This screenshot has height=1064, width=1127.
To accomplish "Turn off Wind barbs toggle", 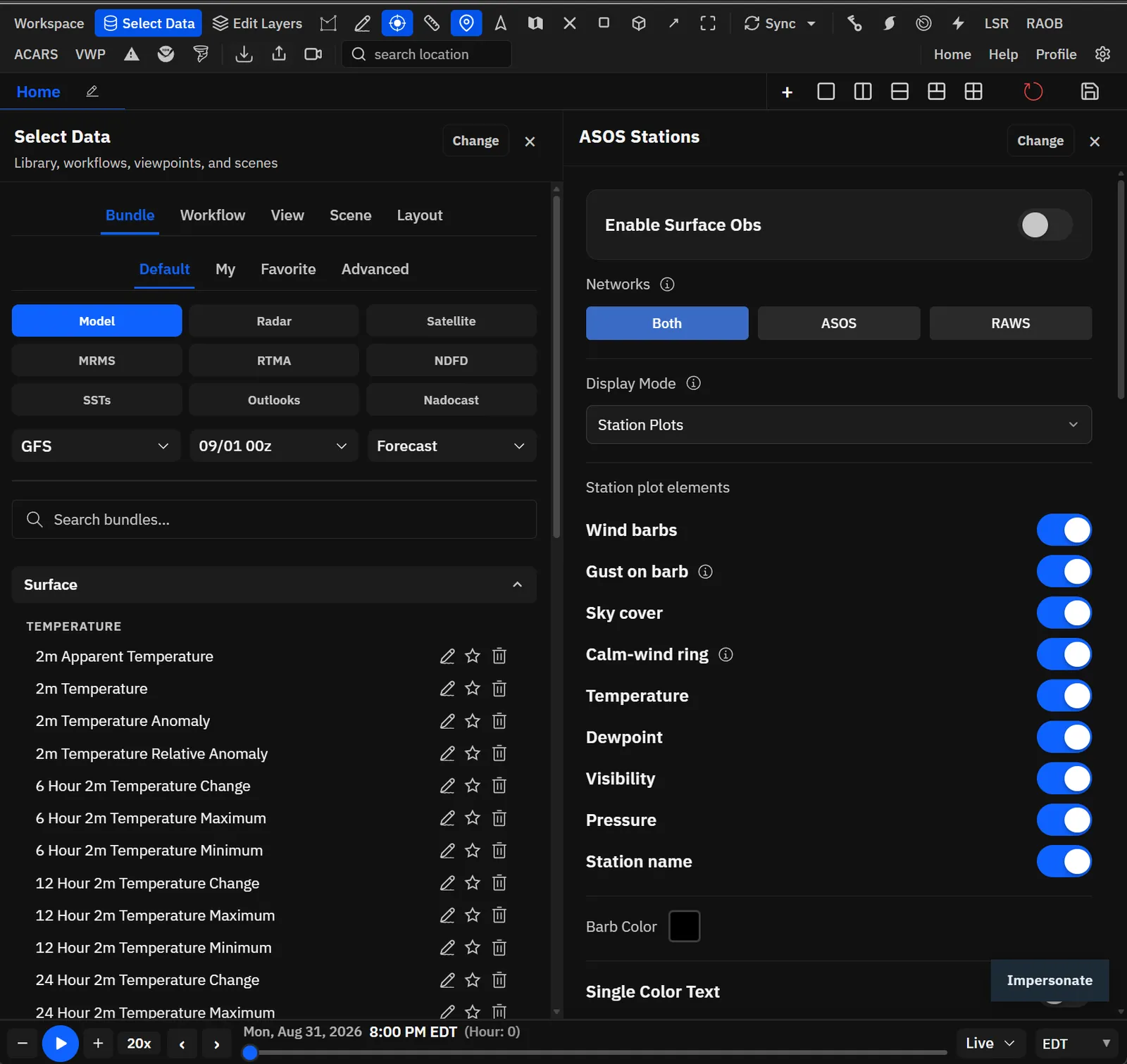I will point(1064,530).
